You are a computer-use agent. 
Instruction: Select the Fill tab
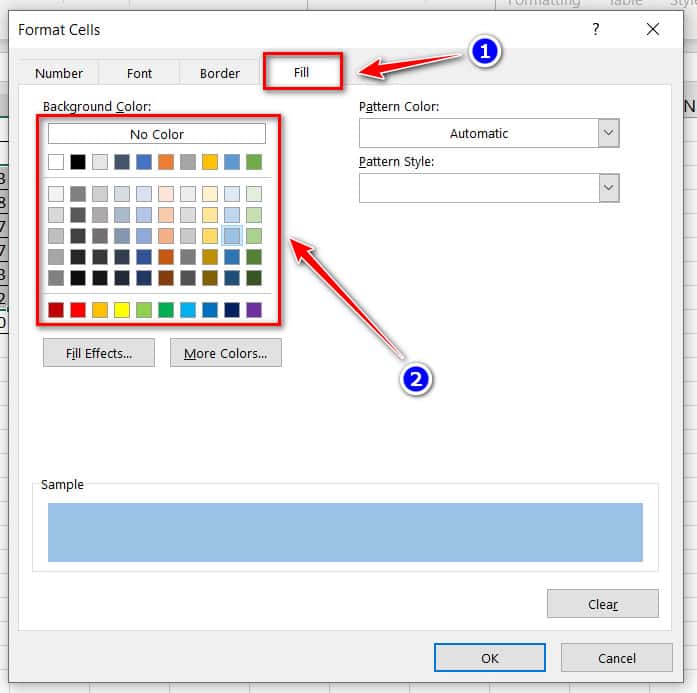pyautogui.click(x=302, y=72)
